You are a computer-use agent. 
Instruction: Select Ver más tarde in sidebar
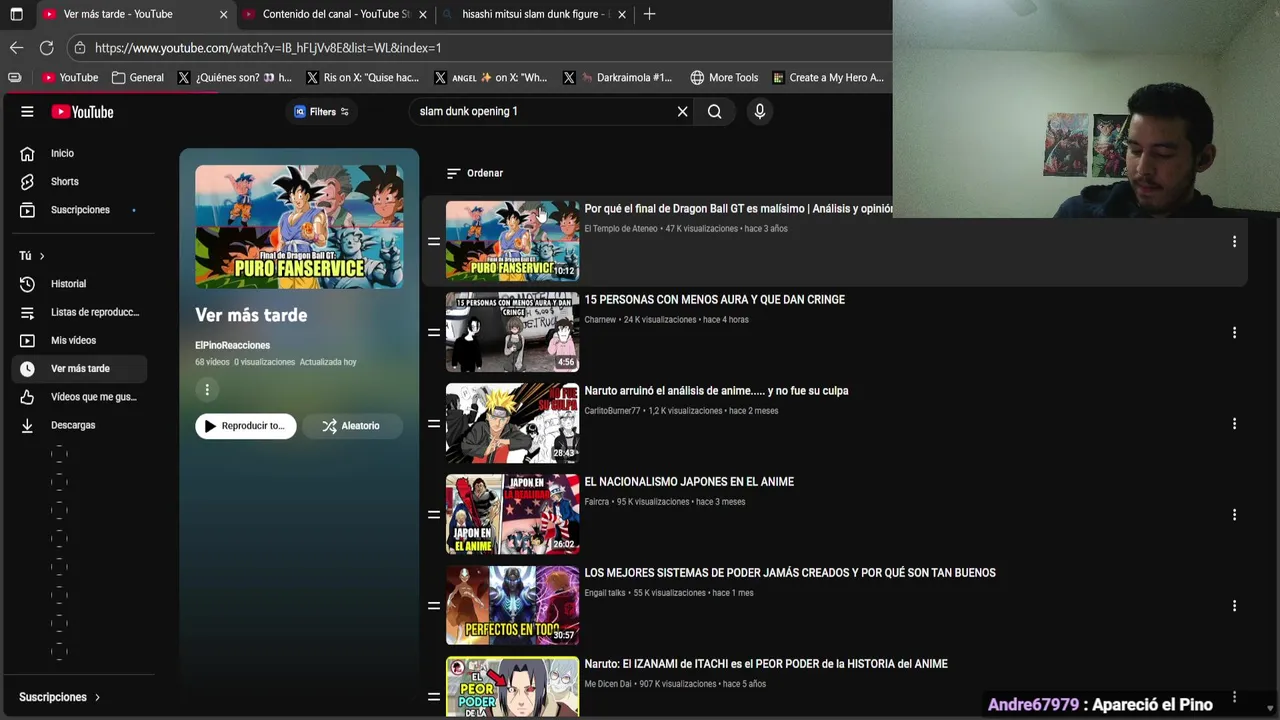pos(80,369)
